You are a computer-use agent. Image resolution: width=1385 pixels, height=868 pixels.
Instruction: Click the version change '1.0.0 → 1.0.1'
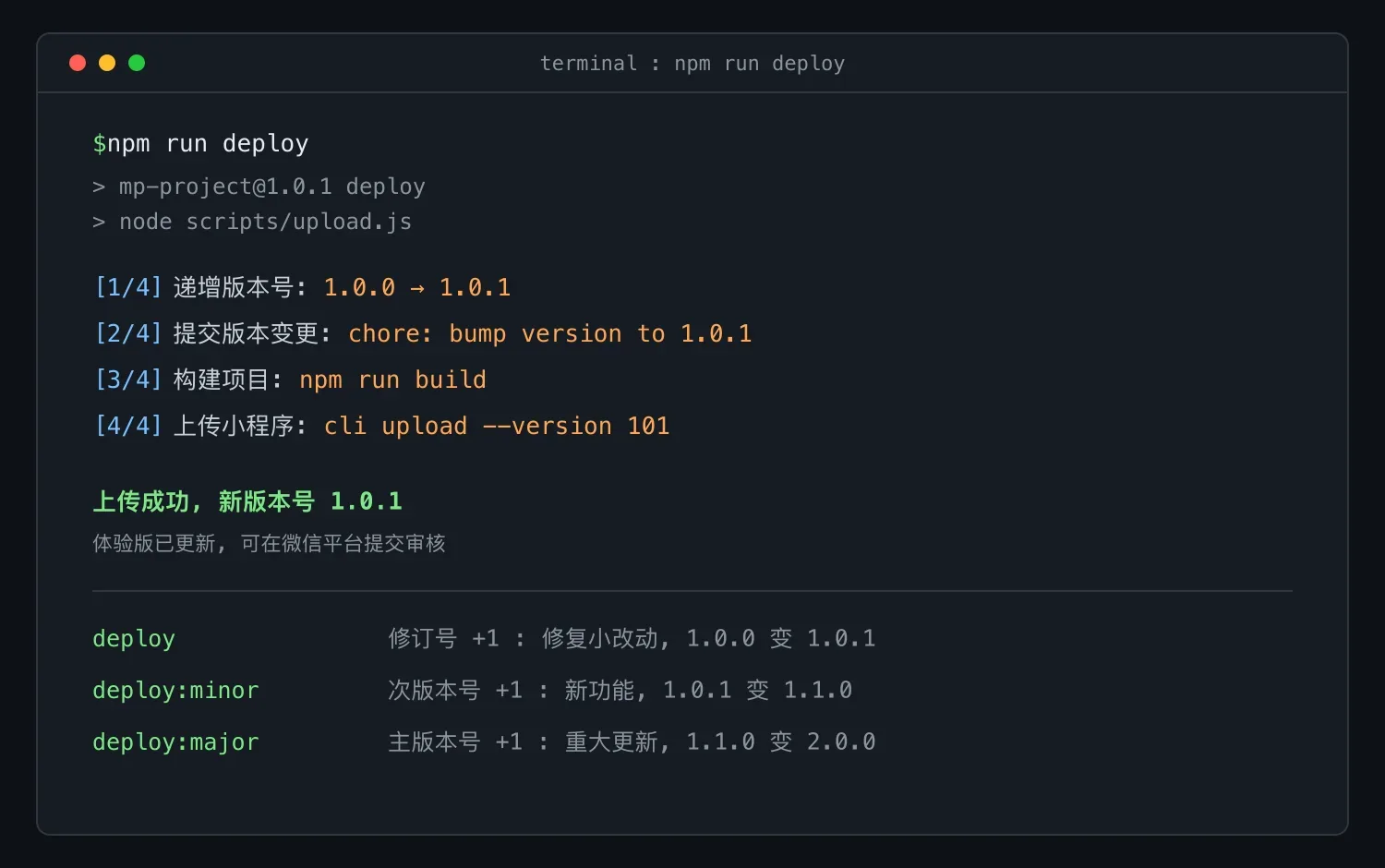417,287
